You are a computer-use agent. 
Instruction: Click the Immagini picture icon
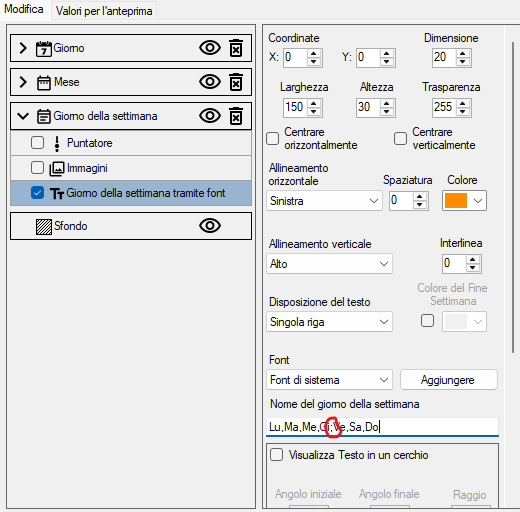tap(57, 169)
